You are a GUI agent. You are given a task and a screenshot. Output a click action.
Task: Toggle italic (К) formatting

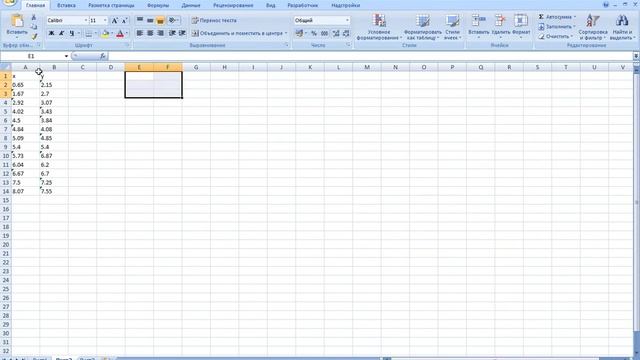(x=62, y=33)
